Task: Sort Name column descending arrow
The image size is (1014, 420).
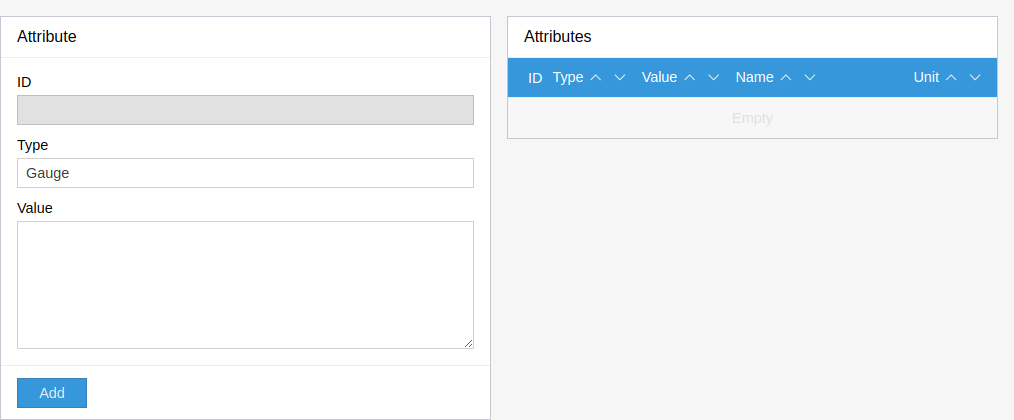Action: point(810,77)
